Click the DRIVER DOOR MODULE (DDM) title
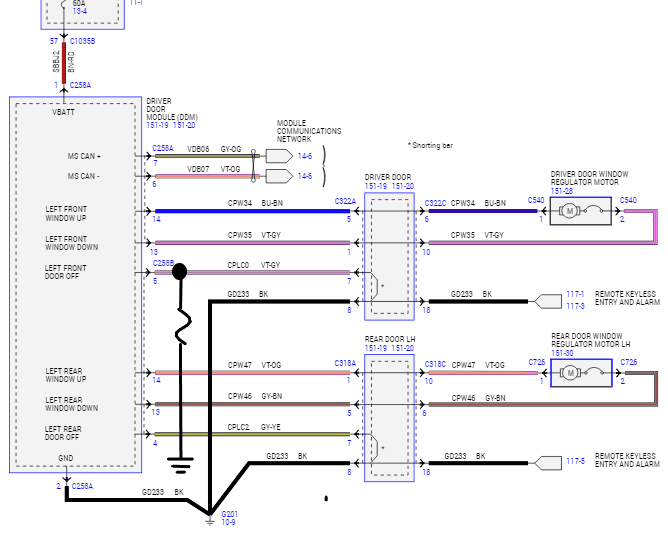 coord(172,109)
